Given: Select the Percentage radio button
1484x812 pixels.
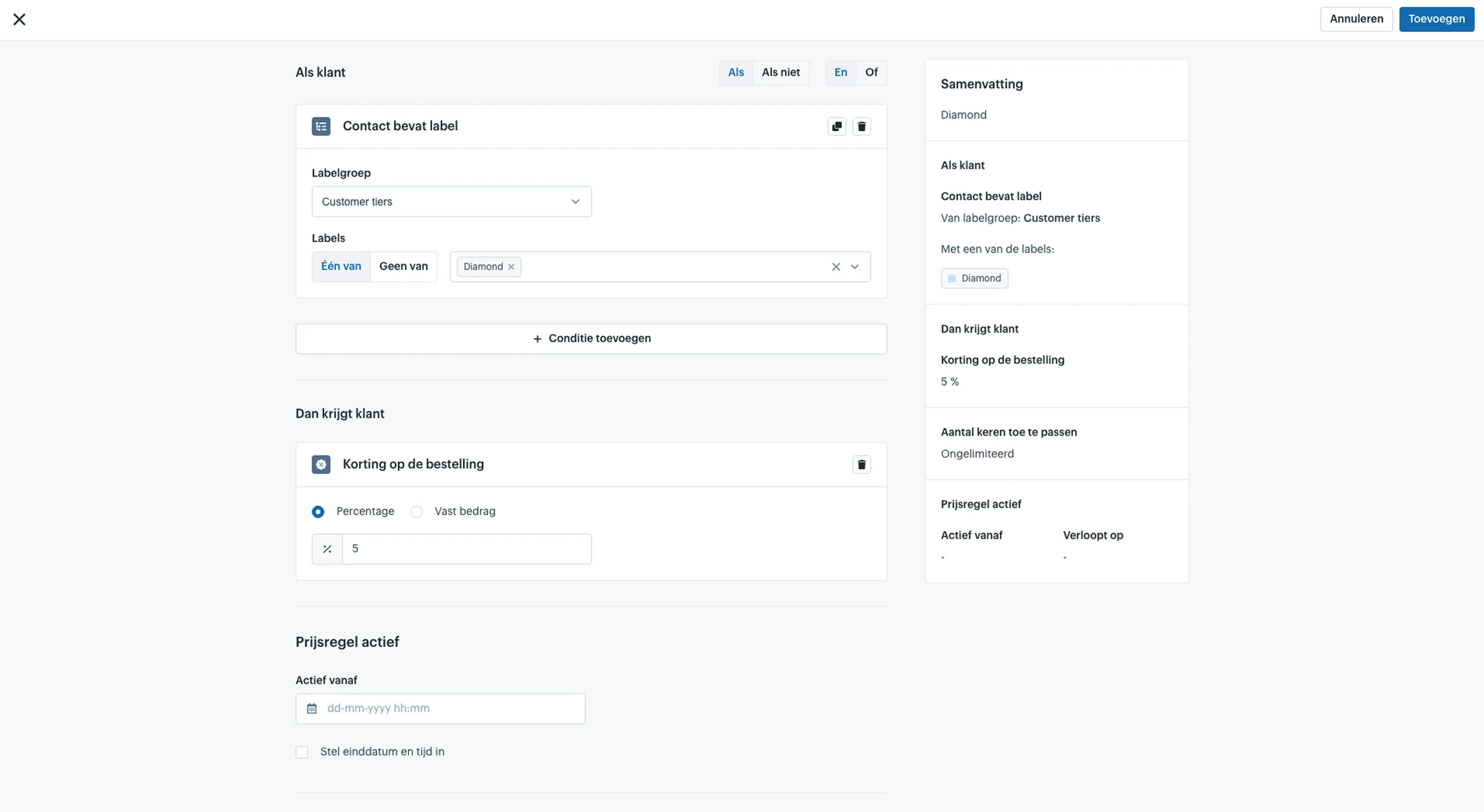Looking at the screenshot, I should point(318,511).
